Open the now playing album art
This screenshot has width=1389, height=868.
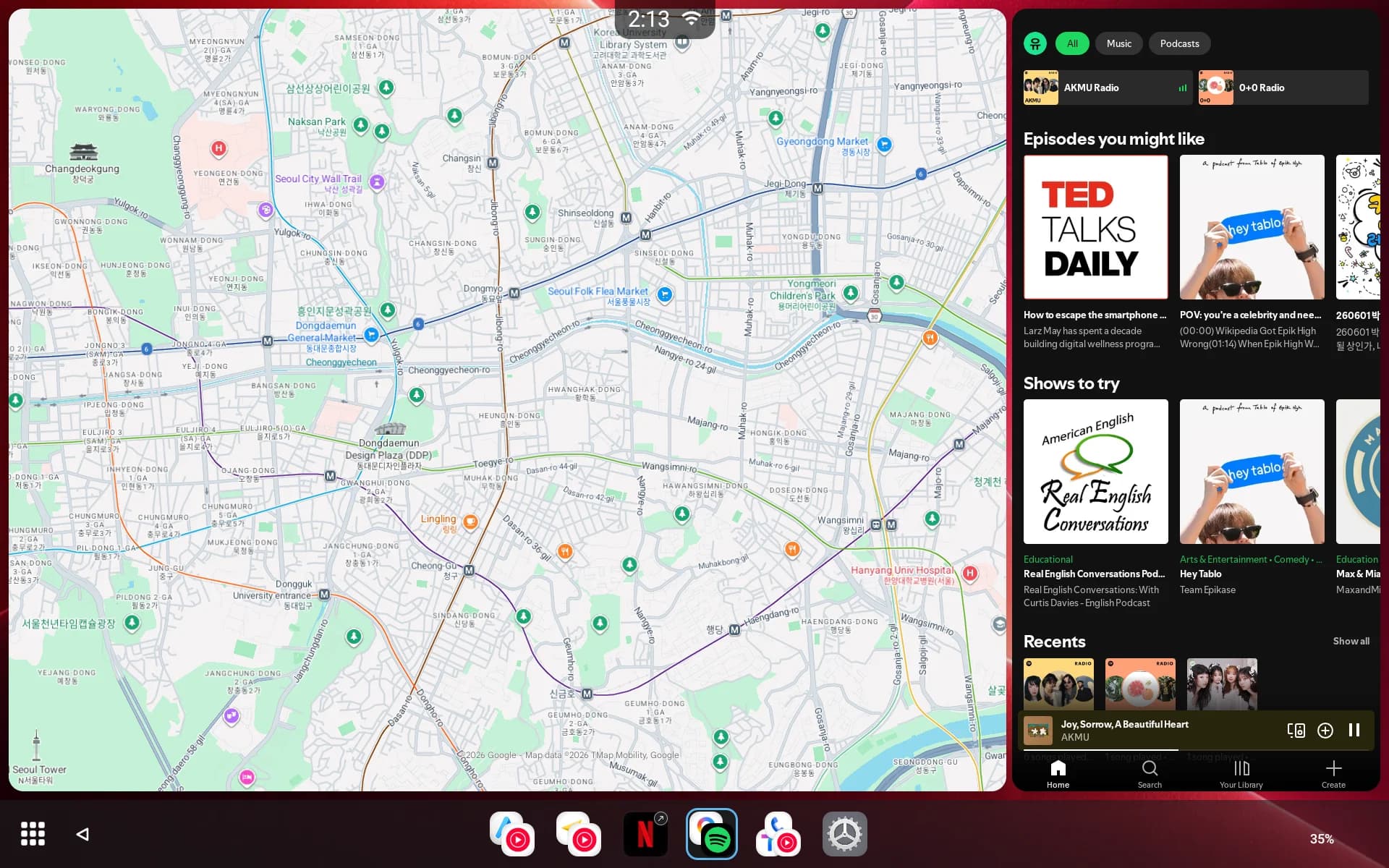1038,731
